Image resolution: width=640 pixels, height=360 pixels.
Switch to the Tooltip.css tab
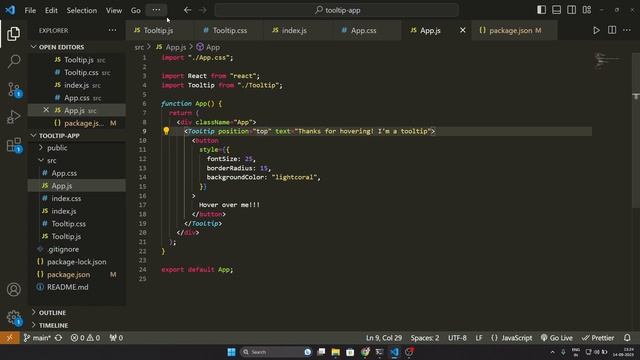point(230,30)
